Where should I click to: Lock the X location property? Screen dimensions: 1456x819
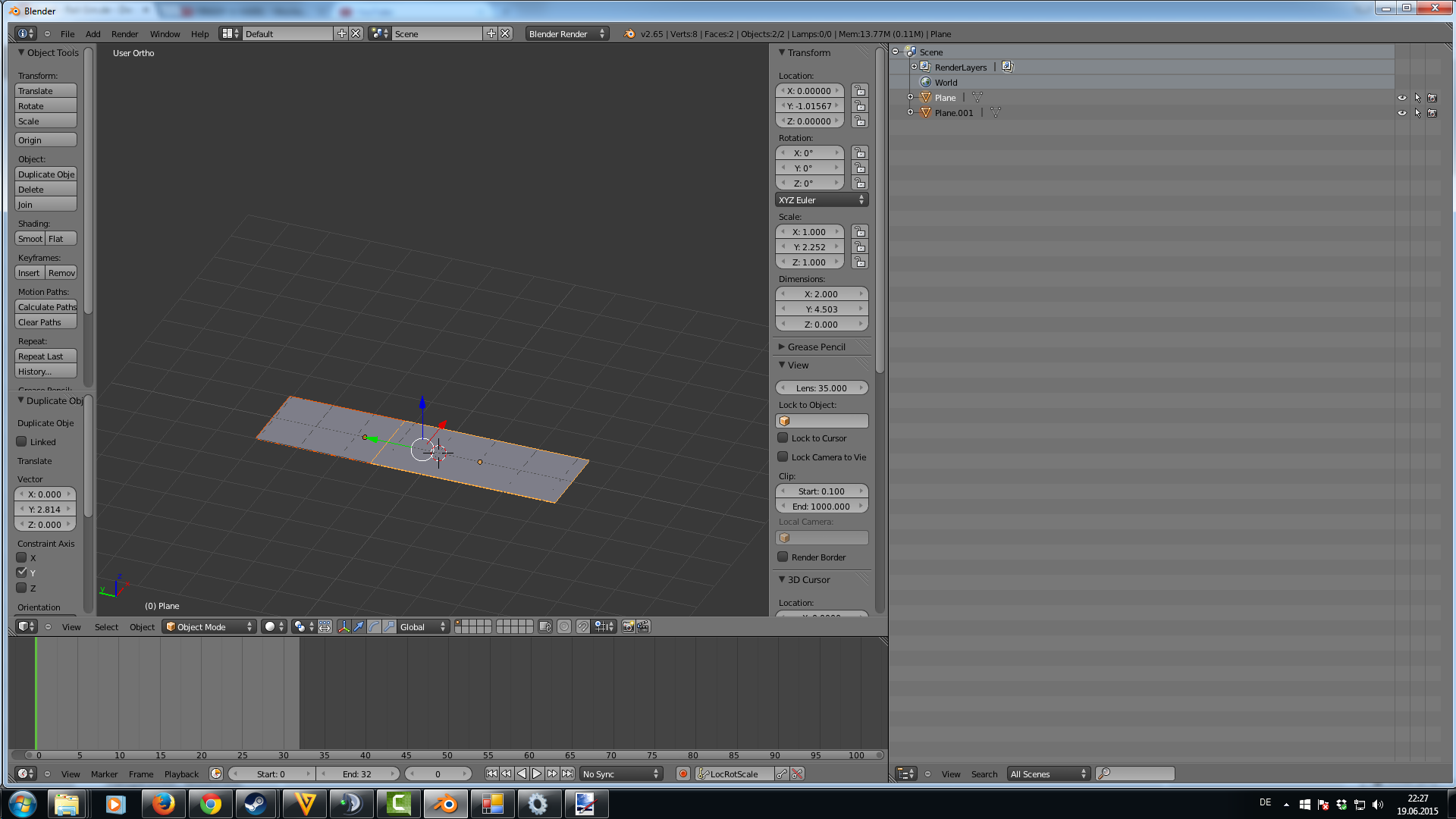(859, 91)
